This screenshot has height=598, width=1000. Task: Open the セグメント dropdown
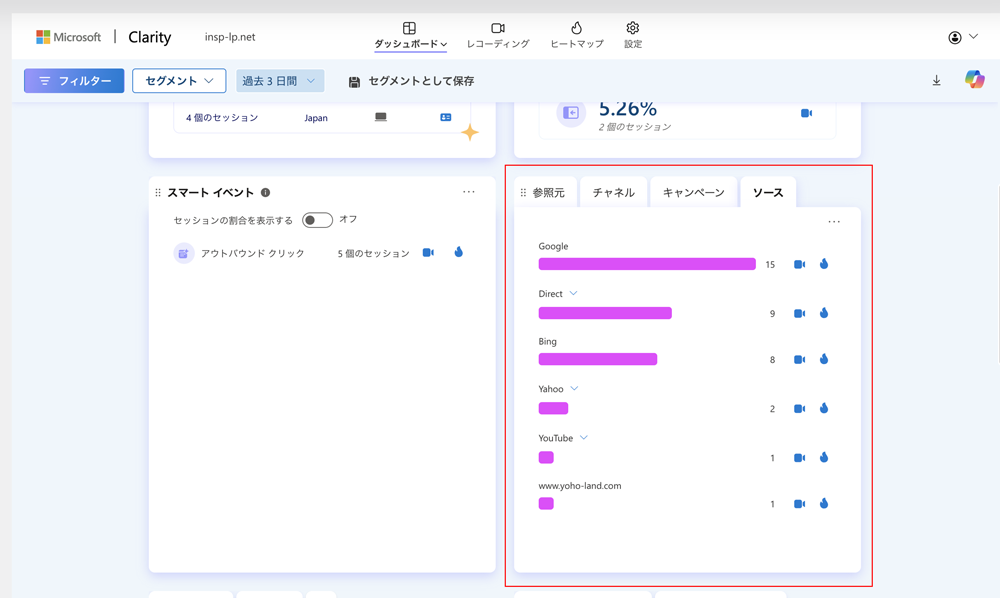tap(179, 81)
